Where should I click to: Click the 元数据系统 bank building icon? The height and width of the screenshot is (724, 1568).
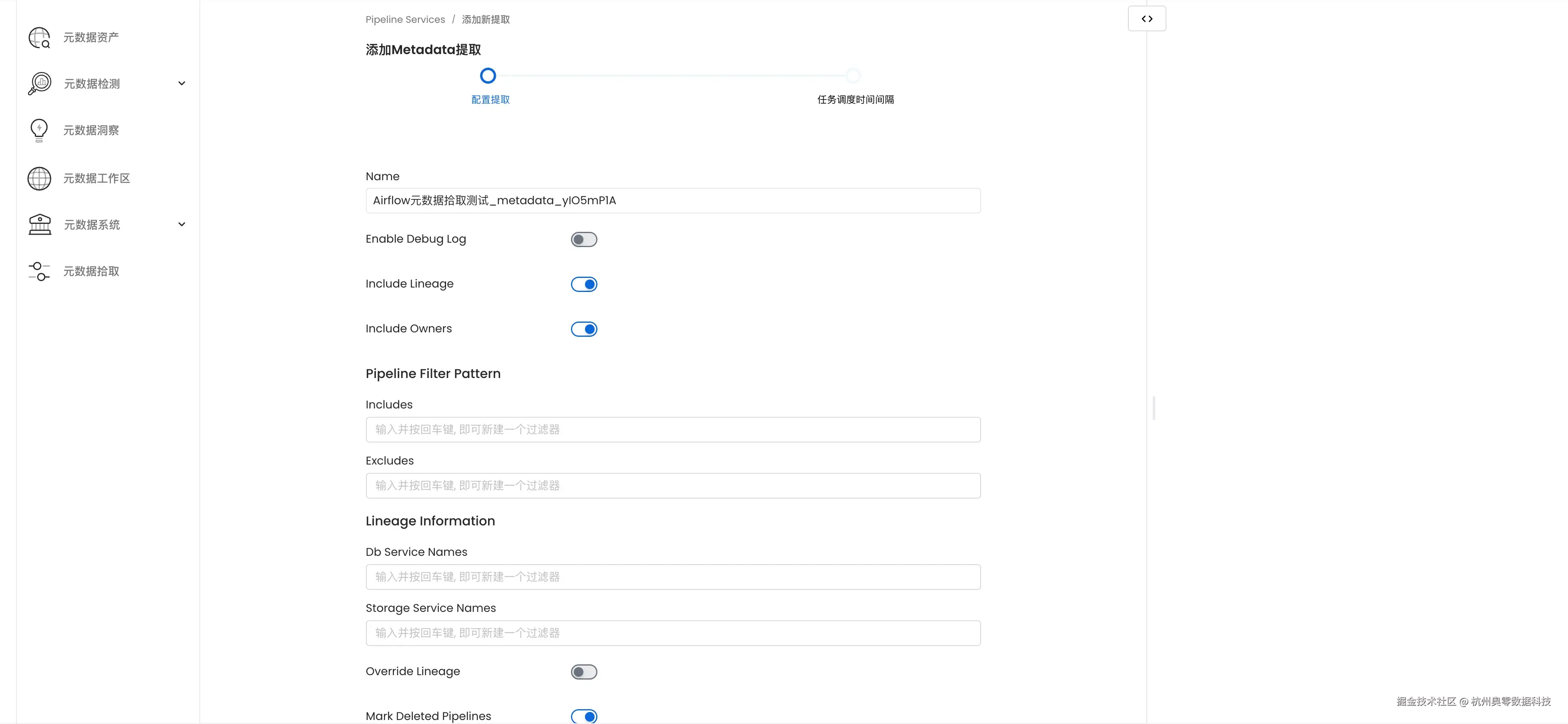pyautogui.click(x=40, y=225)
